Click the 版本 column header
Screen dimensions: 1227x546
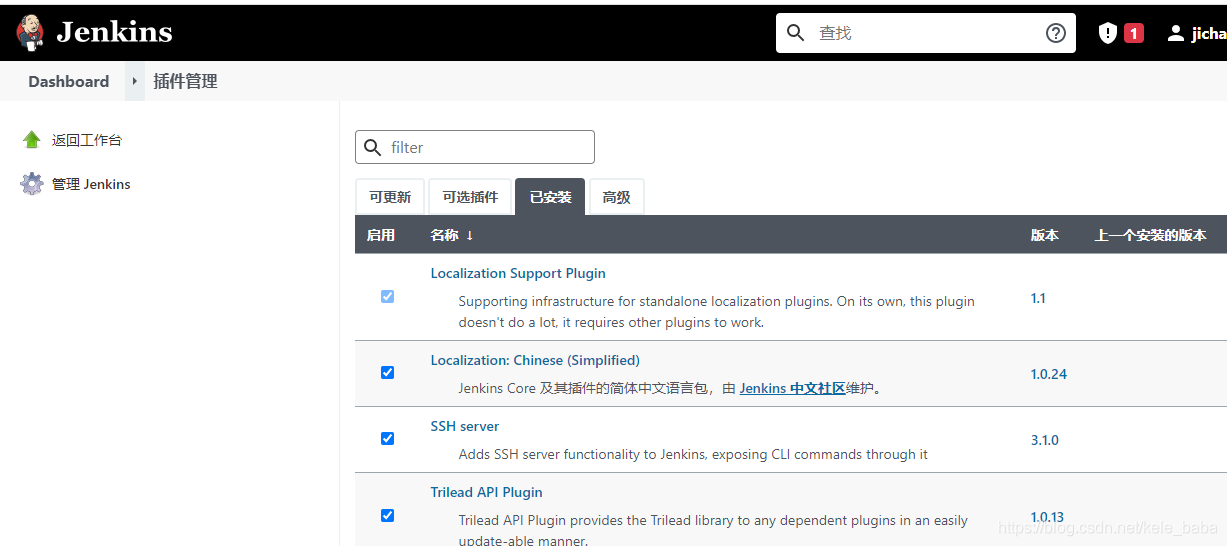click(1045, 235)
